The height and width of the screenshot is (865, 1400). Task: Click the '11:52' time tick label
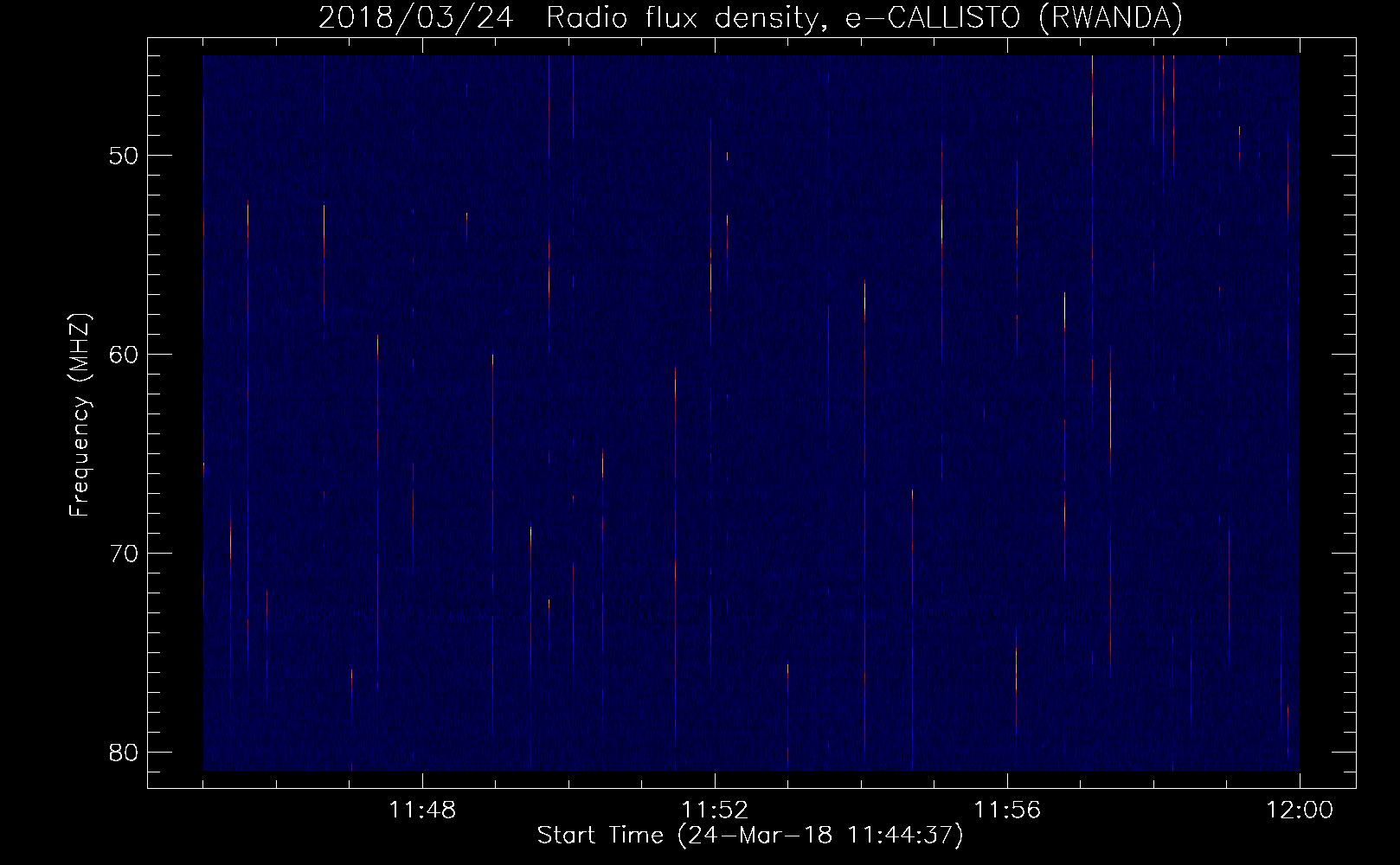click(x=715, y=811)
